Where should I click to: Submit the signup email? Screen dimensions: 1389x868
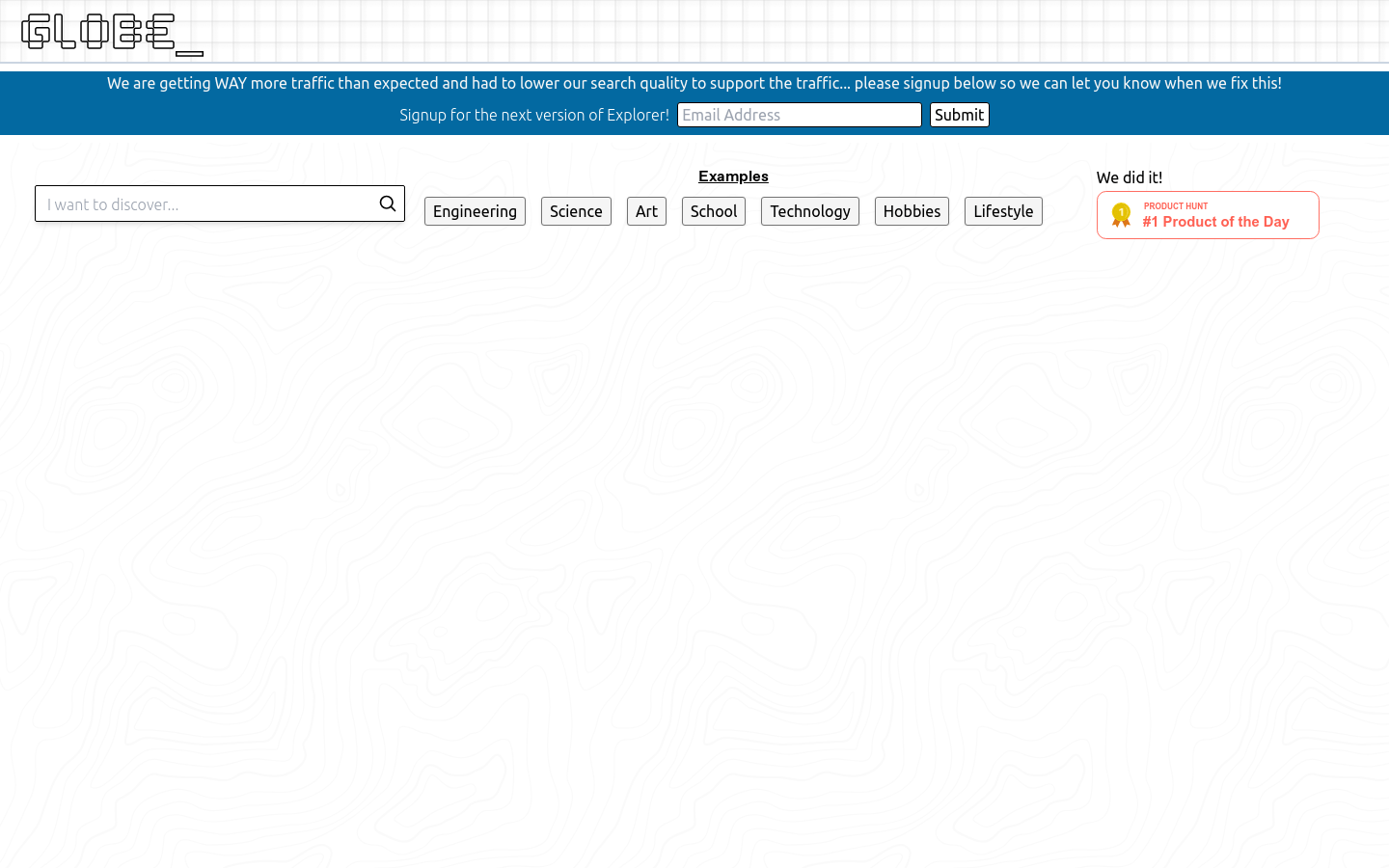tap(959, 115)
